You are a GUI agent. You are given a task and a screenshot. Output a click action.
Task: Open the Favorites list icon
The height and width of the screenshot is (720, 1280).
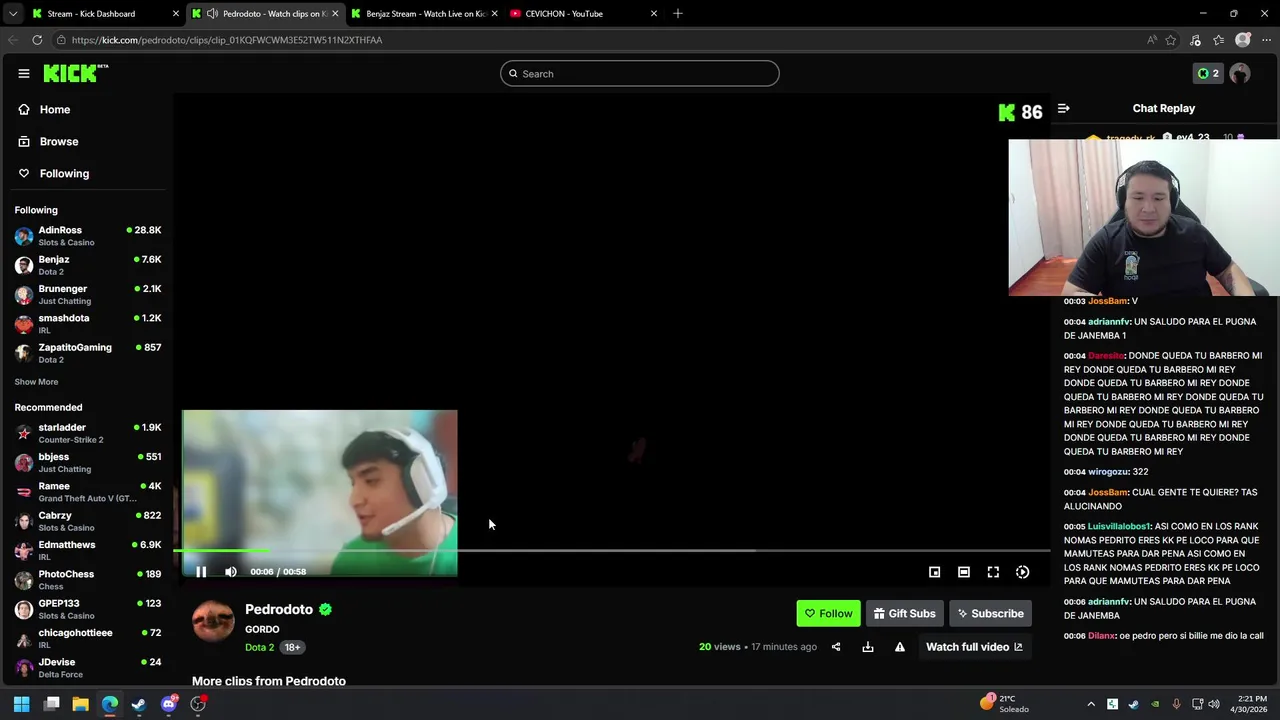click(1218, 40)
